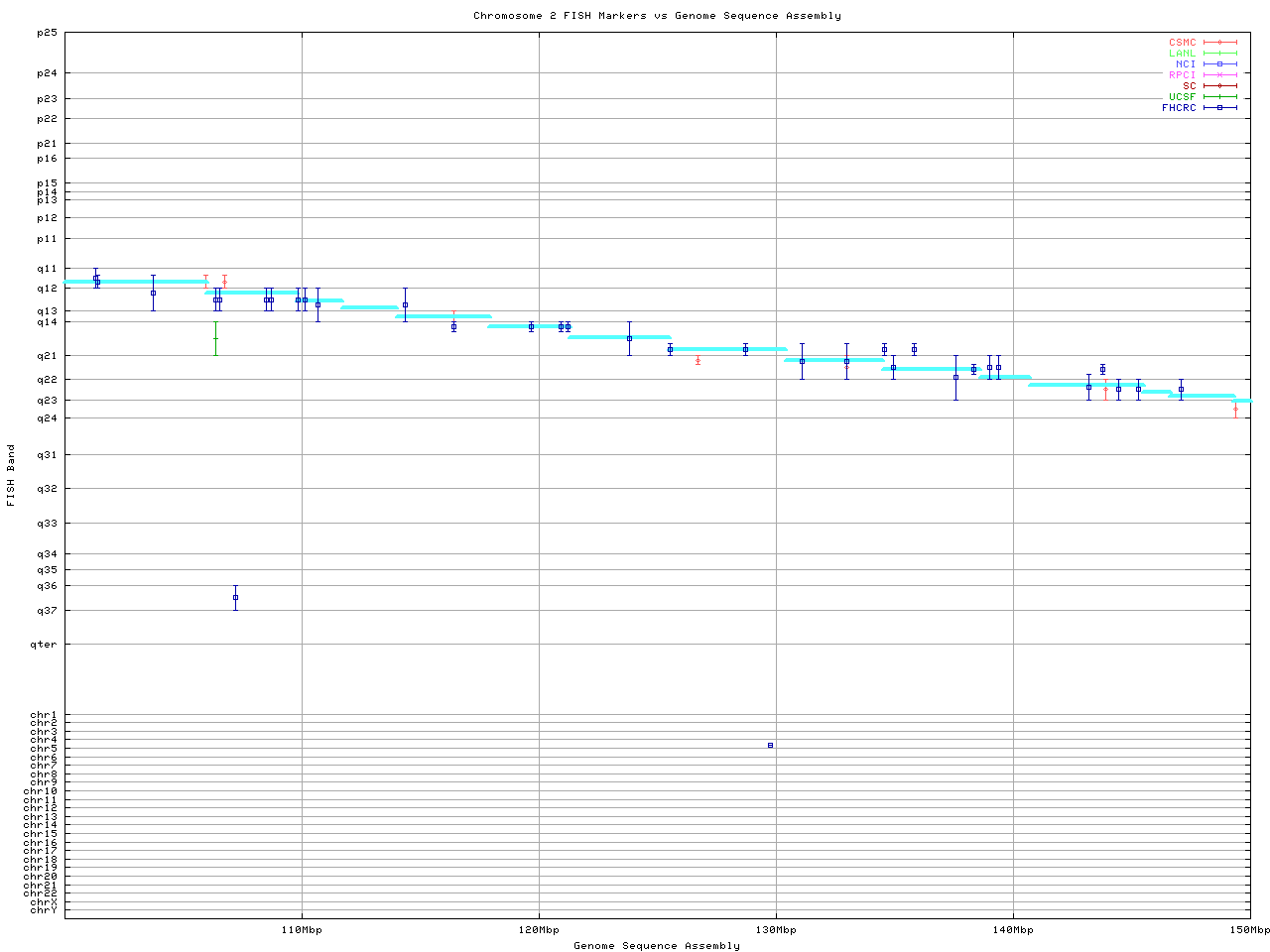The width and height of the screenshot is (1270, 952).
Task: Click the UCSF legend label
Action: [1182, 97]
